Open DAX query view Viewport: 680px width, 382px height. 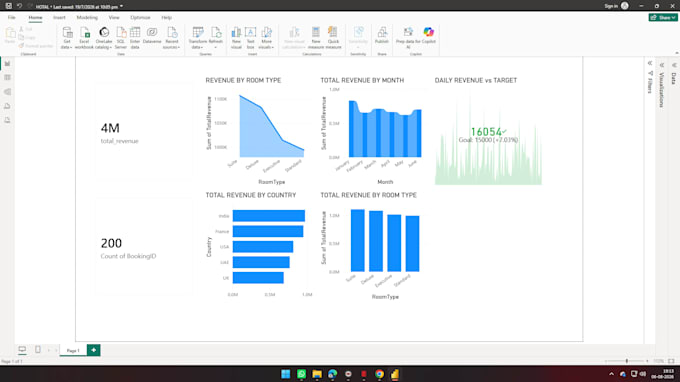coord(7,106)
